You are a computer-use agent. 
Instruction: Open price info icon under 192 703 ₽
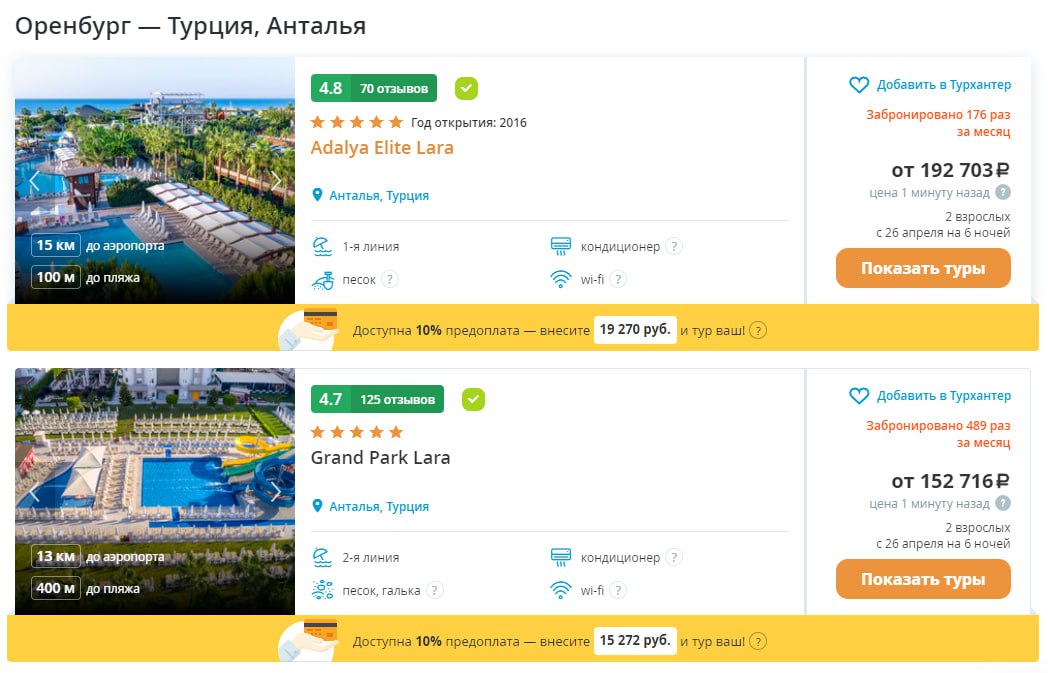click(x=1002, y=193)
